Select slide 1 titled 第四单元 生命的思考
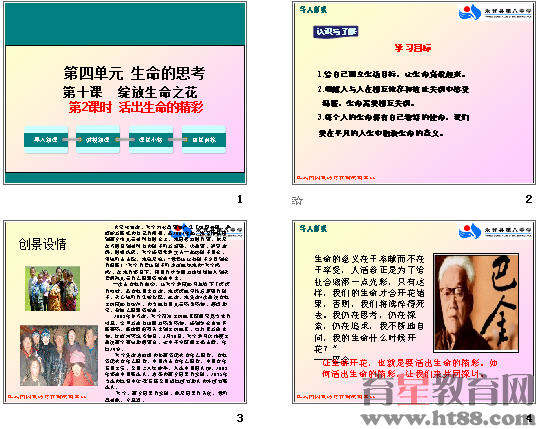This screenshot has width=549, height=429. click(125, 93)
